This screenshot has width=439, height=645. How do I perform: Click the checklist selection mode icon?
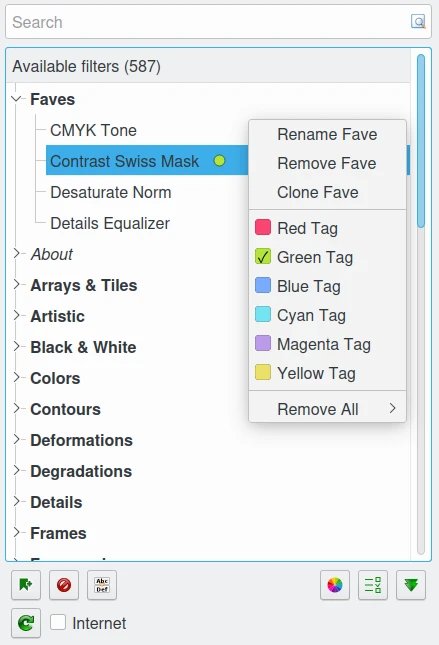point(373,585)
